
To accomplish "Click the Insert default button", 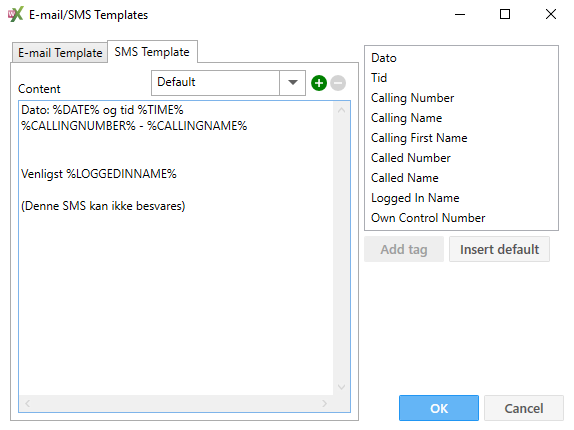I will [499, 249].
